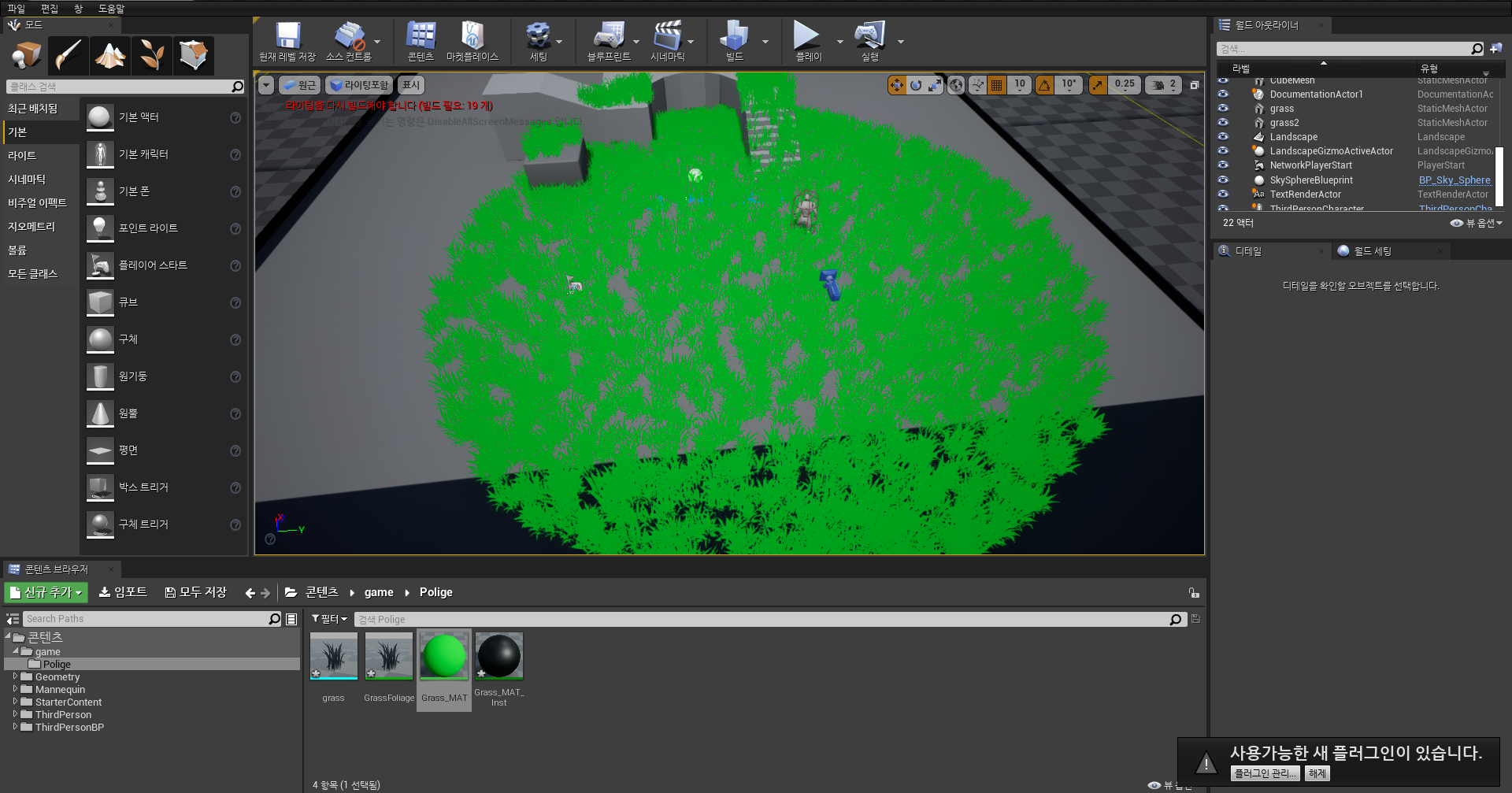Dismiss the new plugins notification
Viewport: 1512px width, 793px height.
click(x=1317, y=773)
